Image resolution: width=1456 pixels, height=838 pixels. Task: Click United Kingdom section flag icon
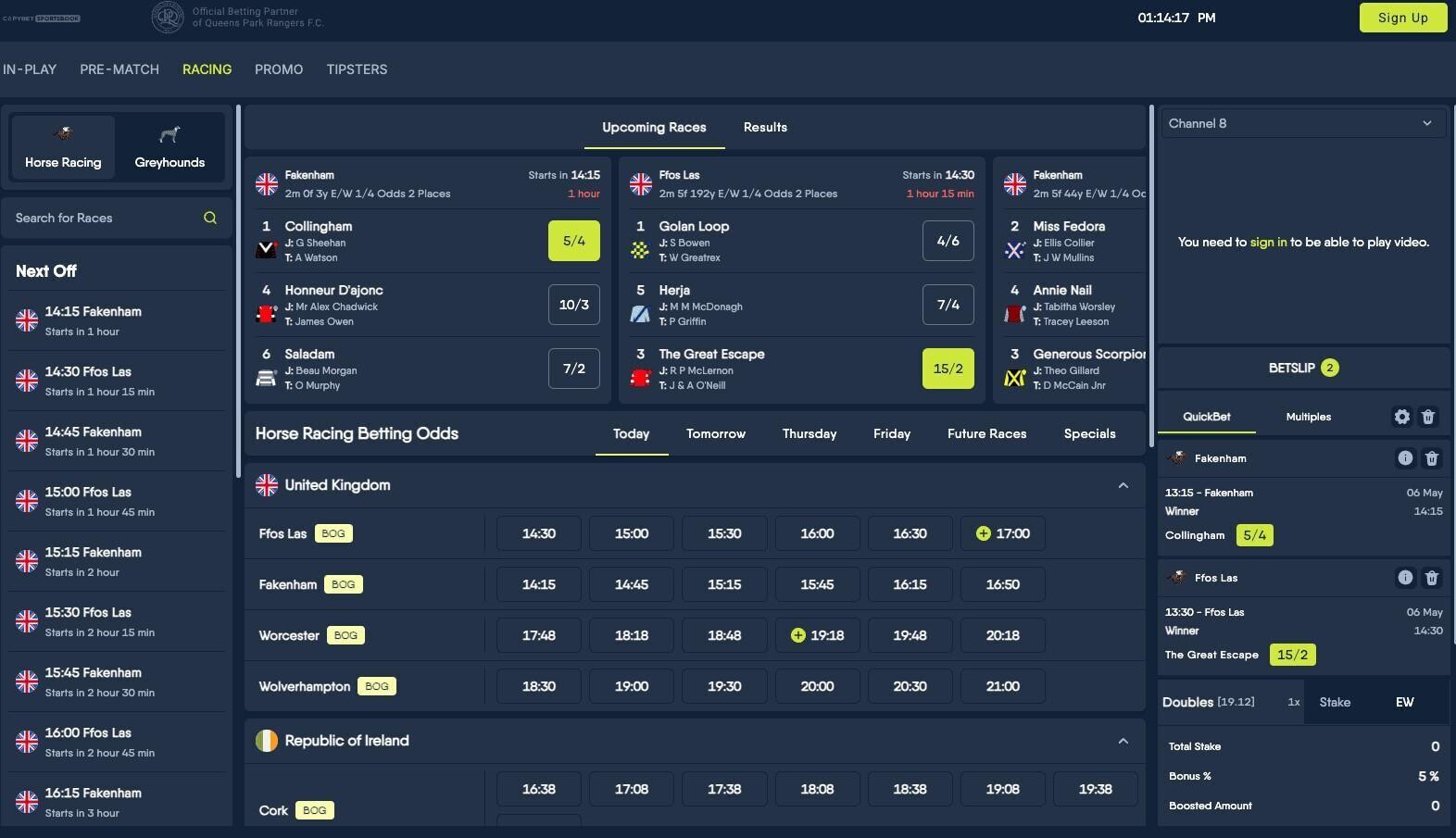pos(267,485)
